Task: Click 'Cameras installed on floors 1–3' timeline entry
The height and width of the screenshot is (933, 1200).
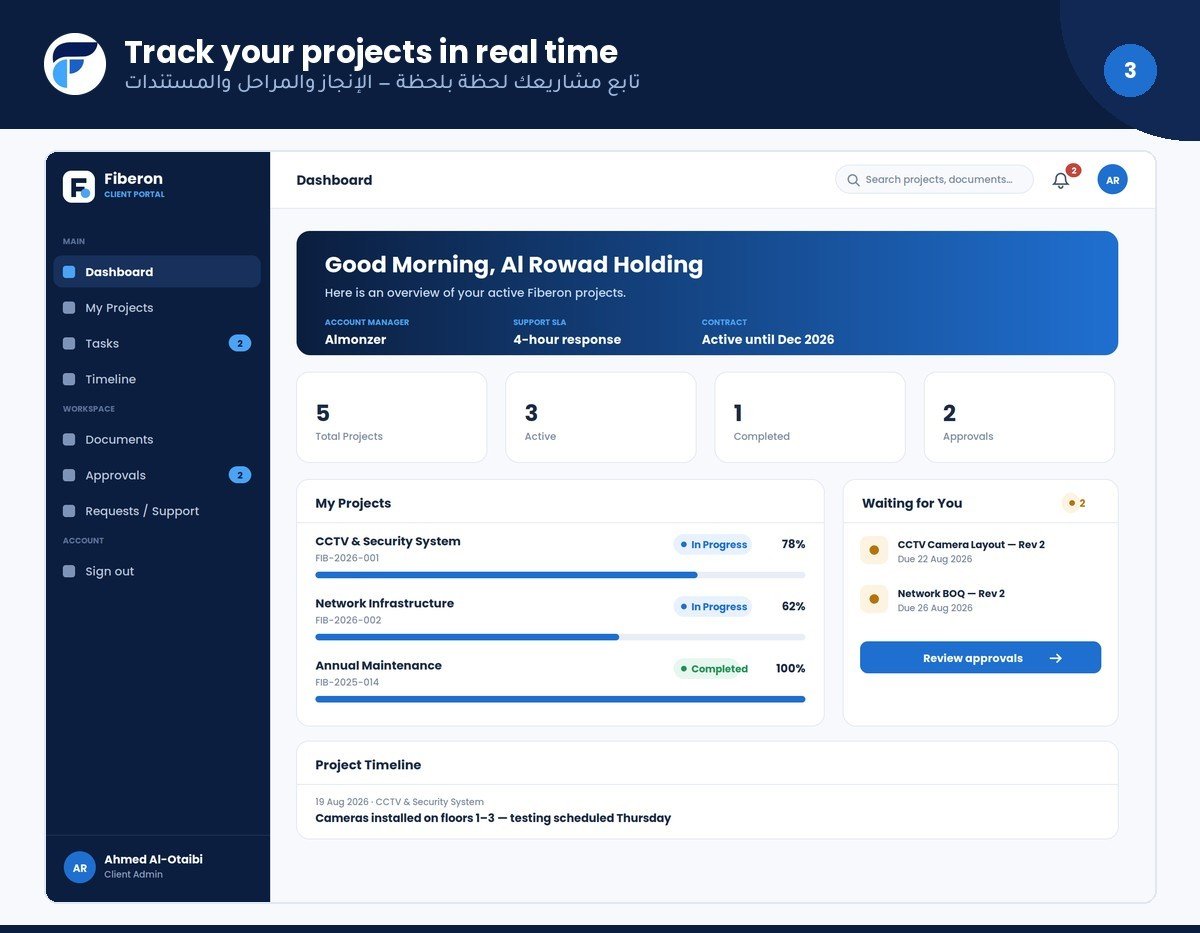Action: click(493, 818)
